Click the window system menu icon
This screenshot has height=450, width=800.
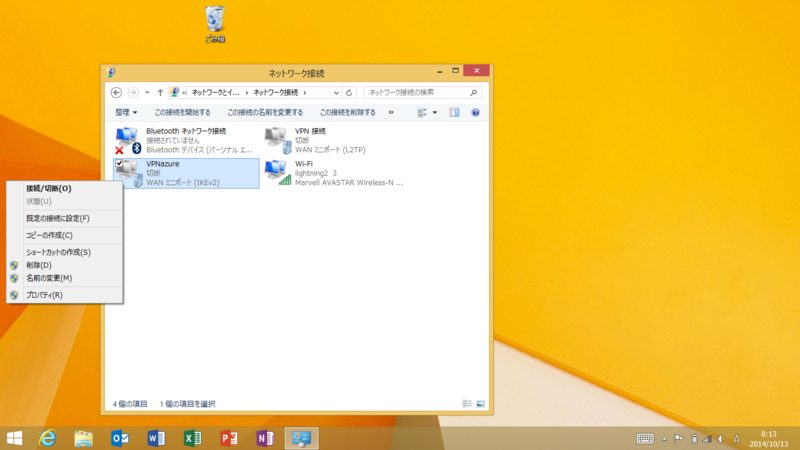point(111,72)
